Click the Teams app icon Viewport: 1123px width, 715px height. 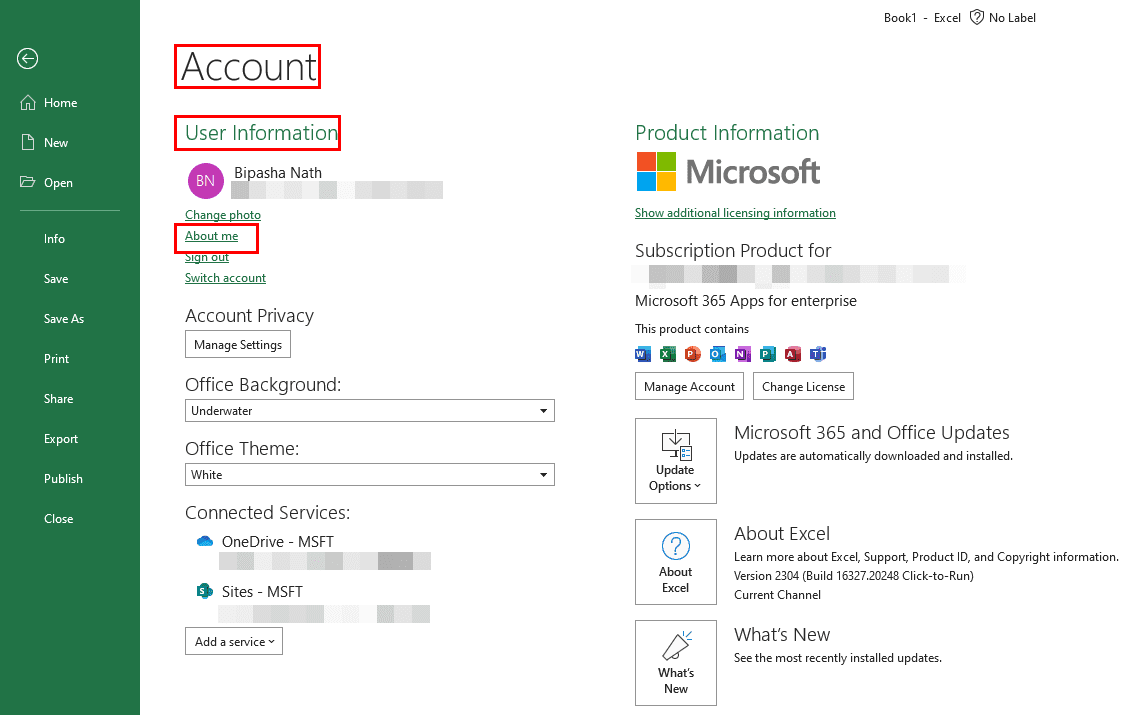tap(818, 354)
